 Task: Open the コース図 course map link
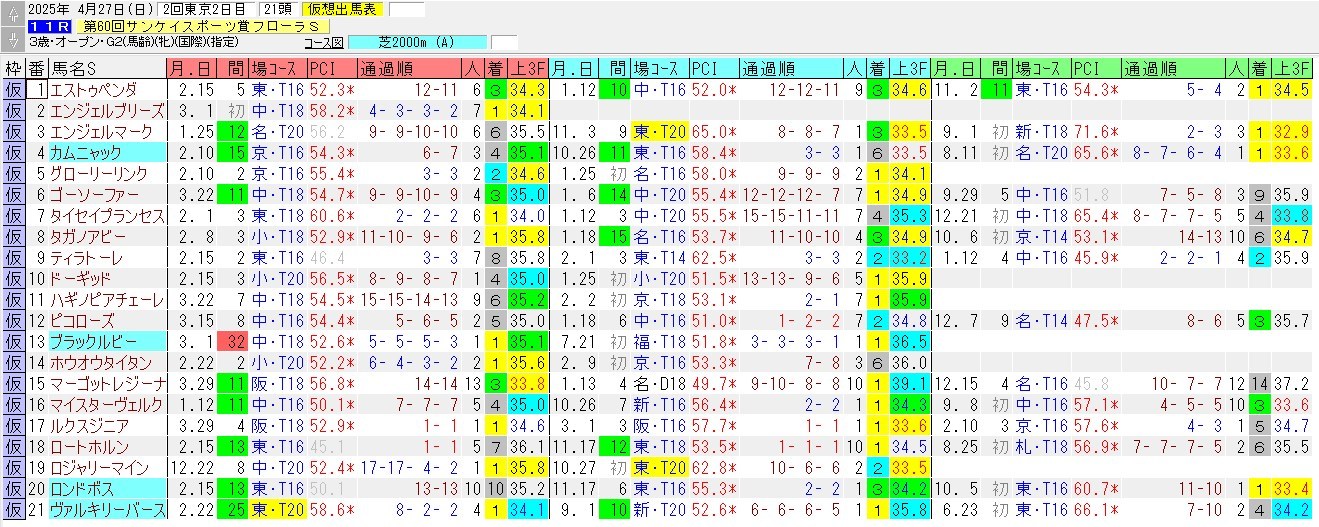pyautogui.click(x=323, y=43)
